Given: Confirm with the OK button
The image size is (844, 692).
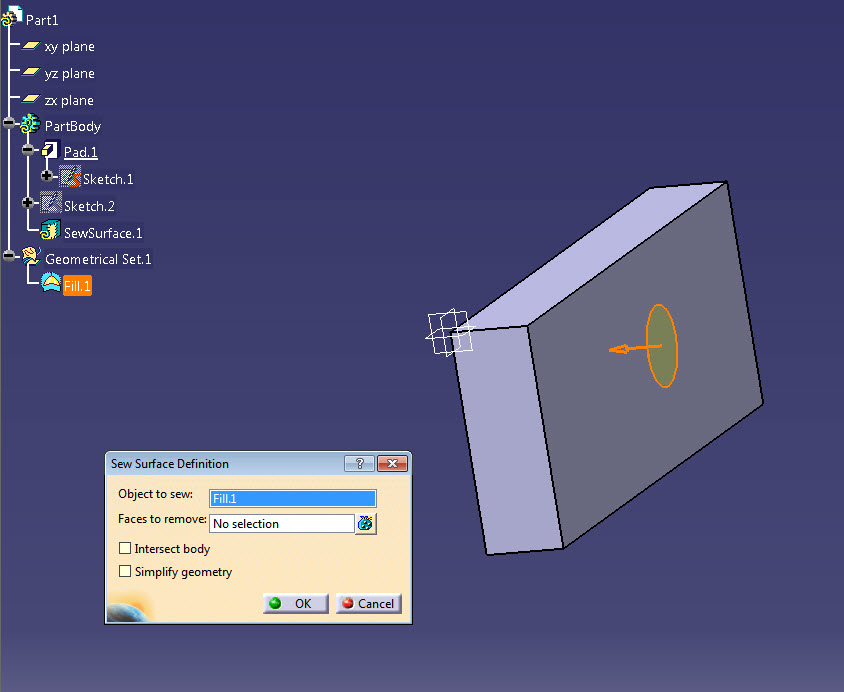Looking at the screenshot, I should (296, 604).
